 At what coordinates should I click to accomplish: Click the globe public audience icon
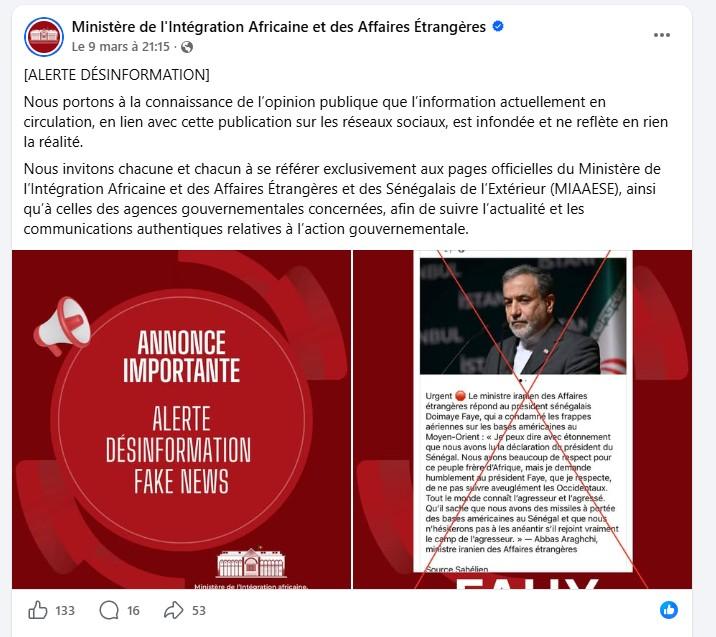[x=187, y=47]
